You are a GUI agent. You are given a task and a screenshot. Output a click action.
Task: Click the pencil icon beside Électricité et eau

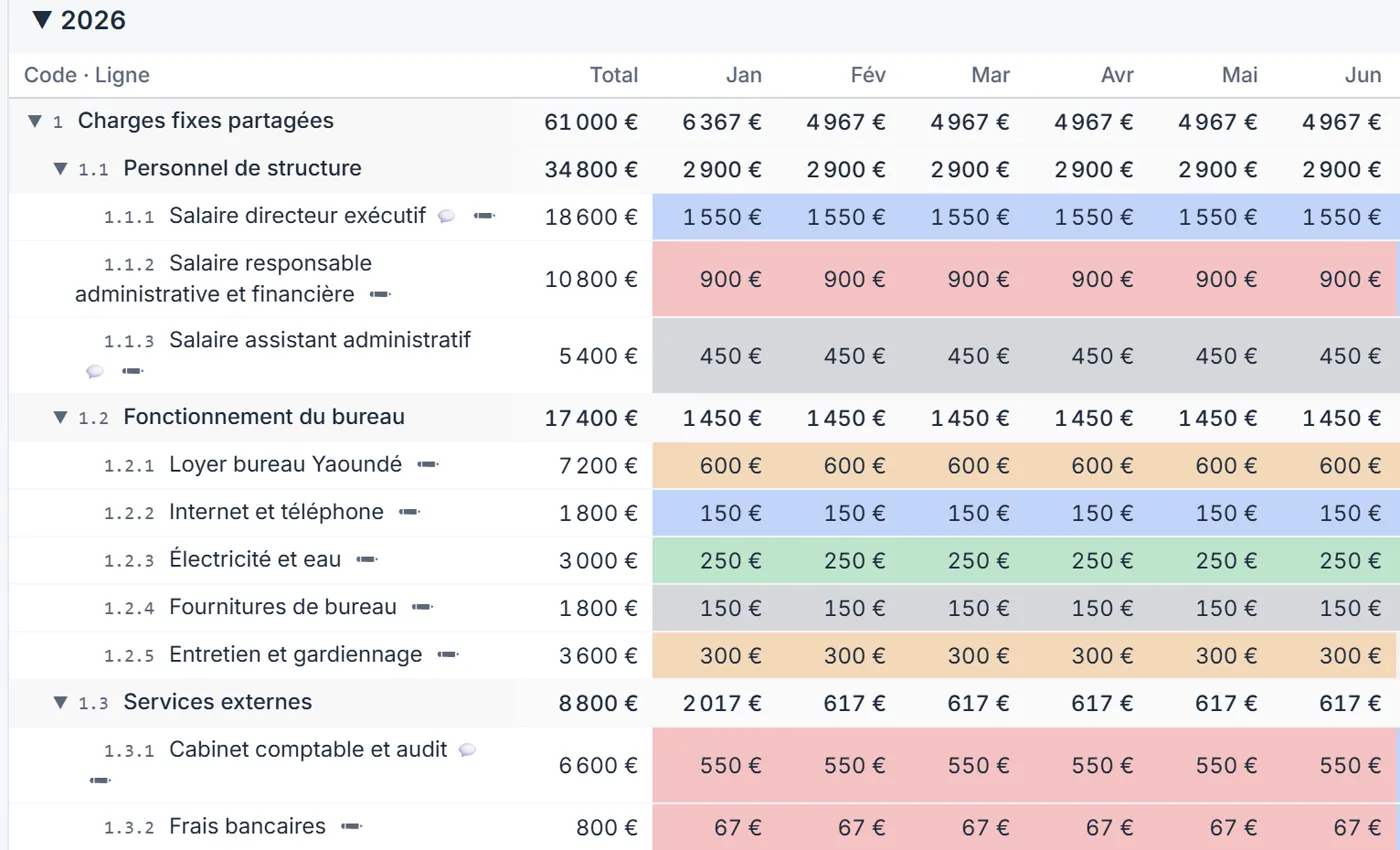pyautogui.click(x=367, y=560)
